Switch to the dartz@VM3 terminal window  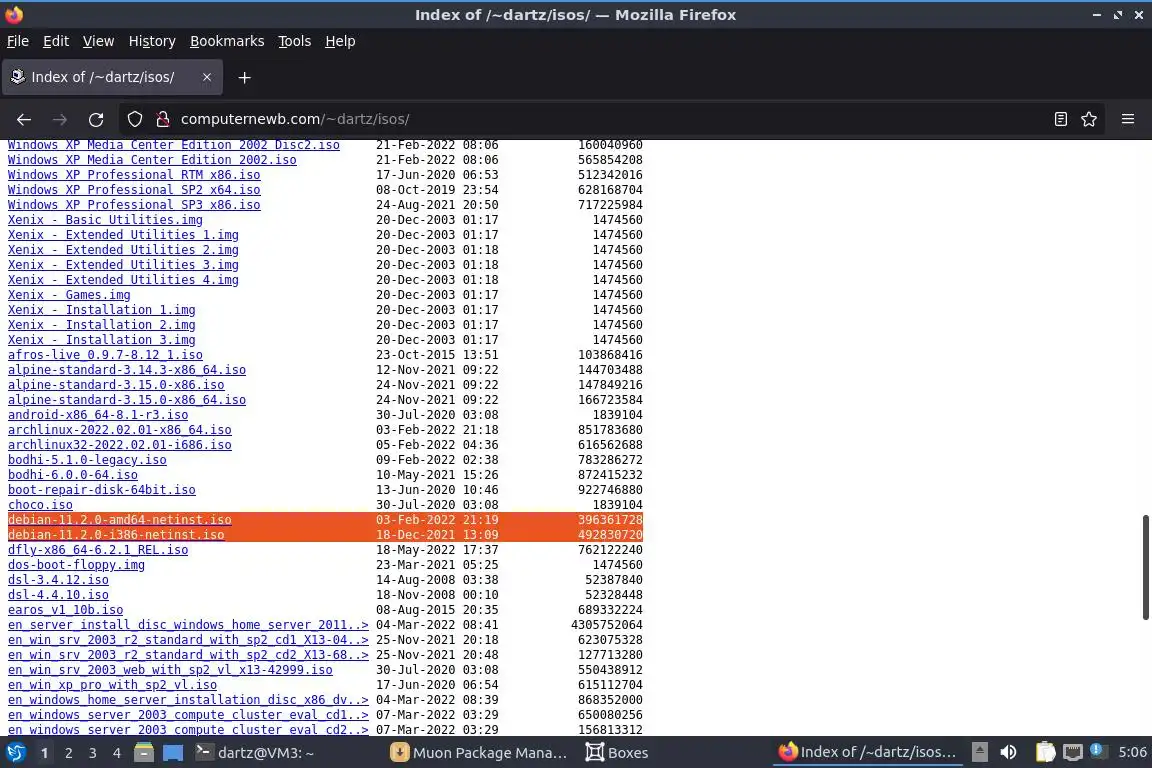[255, 753]
